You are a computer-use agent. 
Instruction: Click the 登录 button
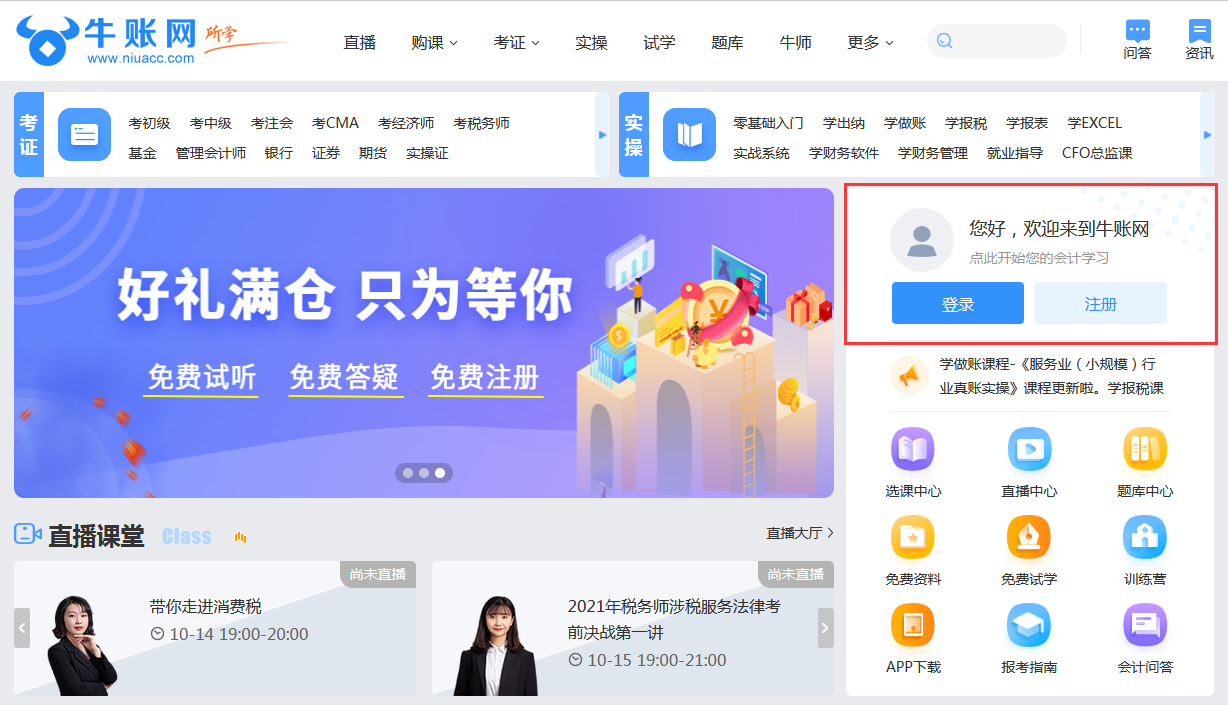click(958, 303)
